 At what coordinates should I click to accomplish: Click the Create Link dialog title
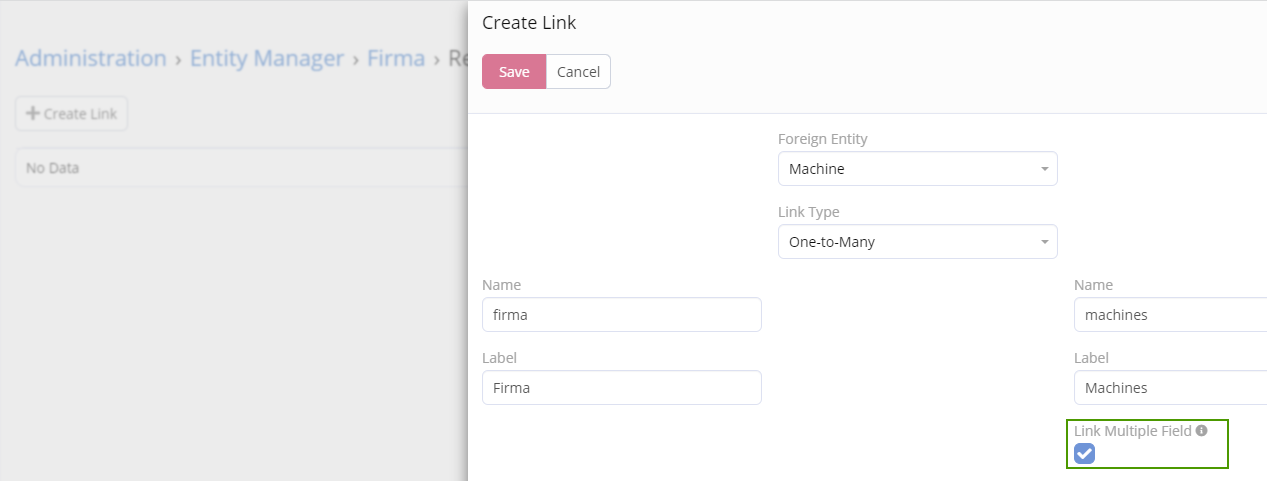pos(529,22)
